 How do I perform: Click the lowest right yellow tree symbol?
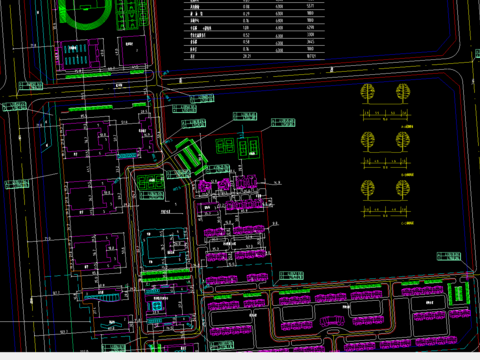pos(403,190)
